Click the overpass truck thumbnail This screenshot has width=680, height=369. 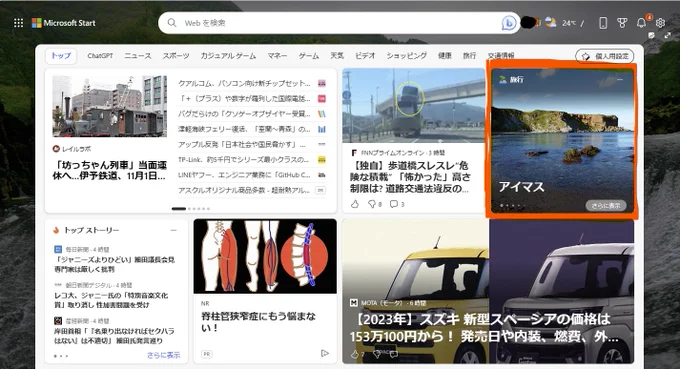pyautogui.click(x=413, y=105)
